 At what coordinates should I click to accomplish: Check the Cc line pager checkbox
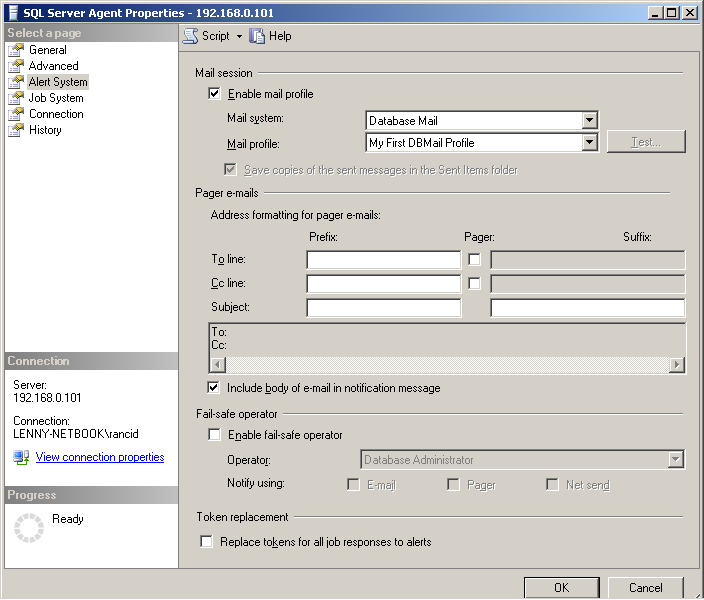click(475, 283)
